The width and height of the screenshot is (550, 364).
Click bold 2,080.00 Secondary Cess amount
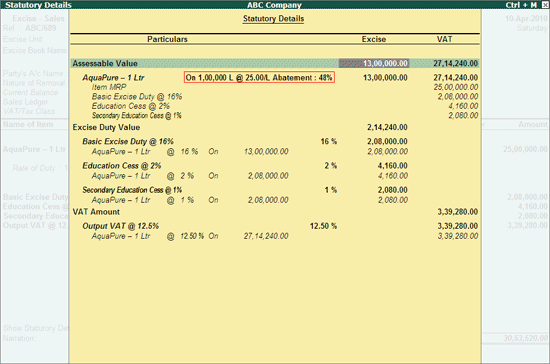click(x=393, y=190)
